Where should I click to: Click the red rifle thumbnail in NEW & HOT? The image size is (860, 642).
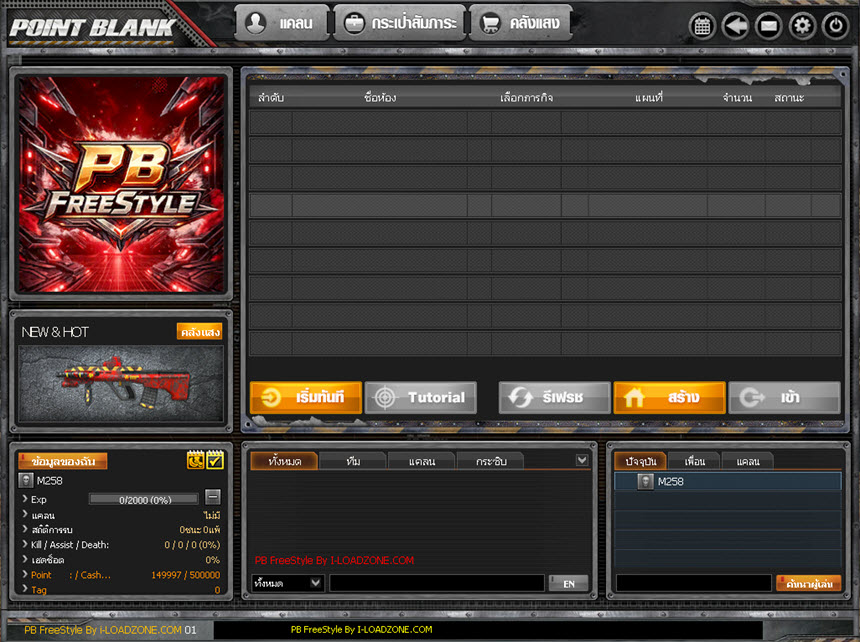pyautogui.click(x=121, y=383)
